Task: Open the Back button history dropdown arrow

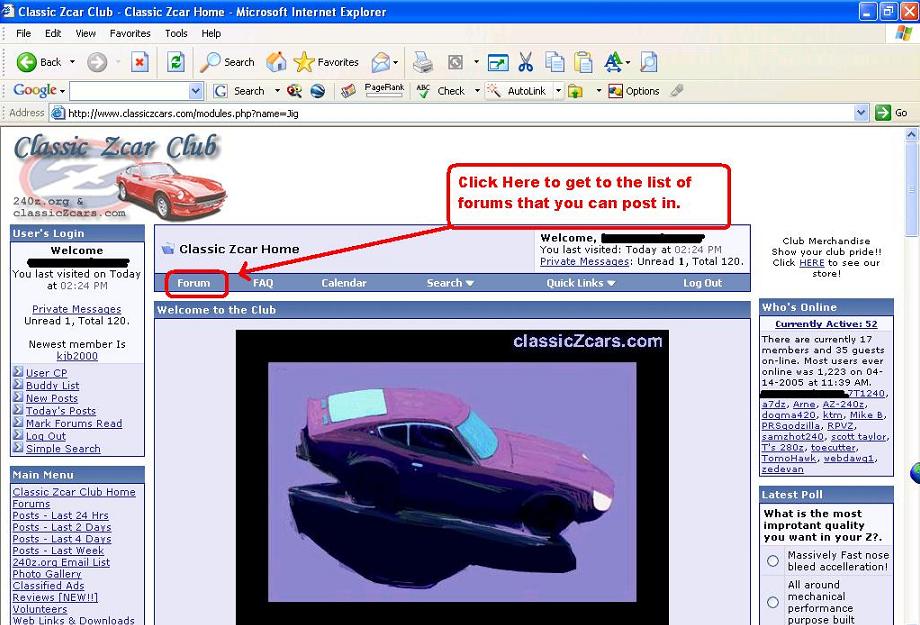Action: 72,62
